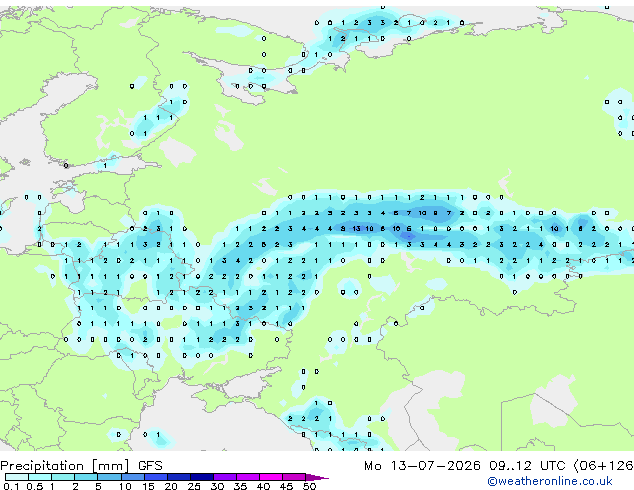Image resolution: width=634 pixels, height=490 pixels.
Task: Click the legend label "25"
Action: point(194,486)
